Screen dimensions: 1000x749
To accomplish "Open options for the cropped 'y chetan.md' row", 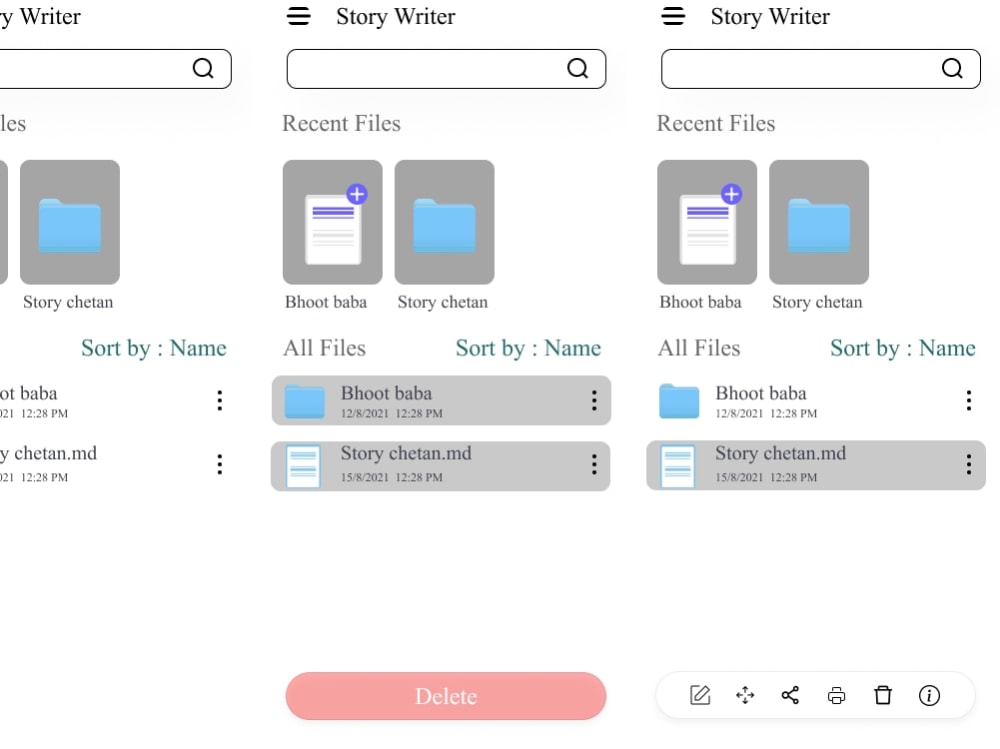I will pos(219,464).
